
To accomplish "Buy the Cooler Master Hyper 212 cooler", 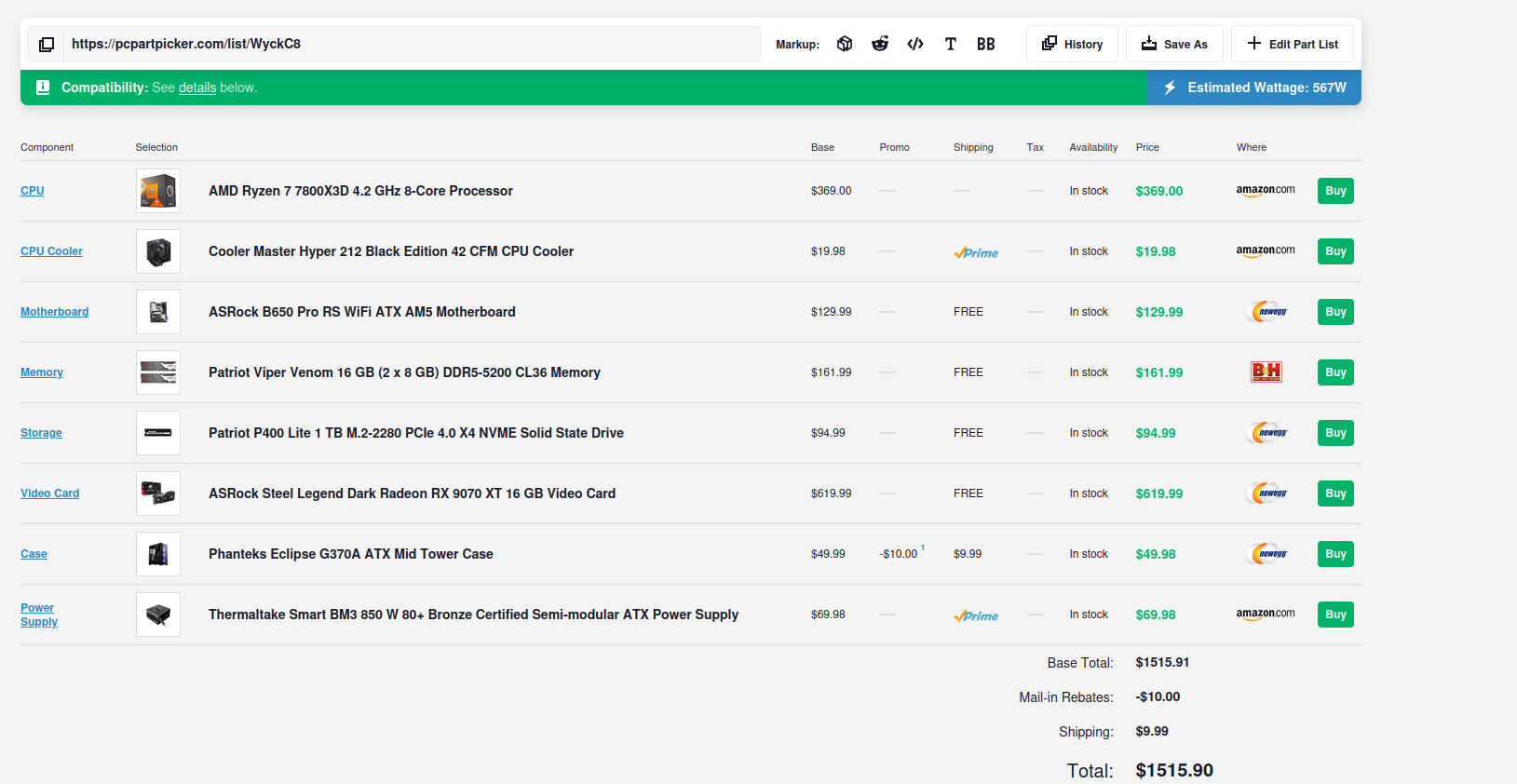I will pyautogui.click(x=1335, y=251).
